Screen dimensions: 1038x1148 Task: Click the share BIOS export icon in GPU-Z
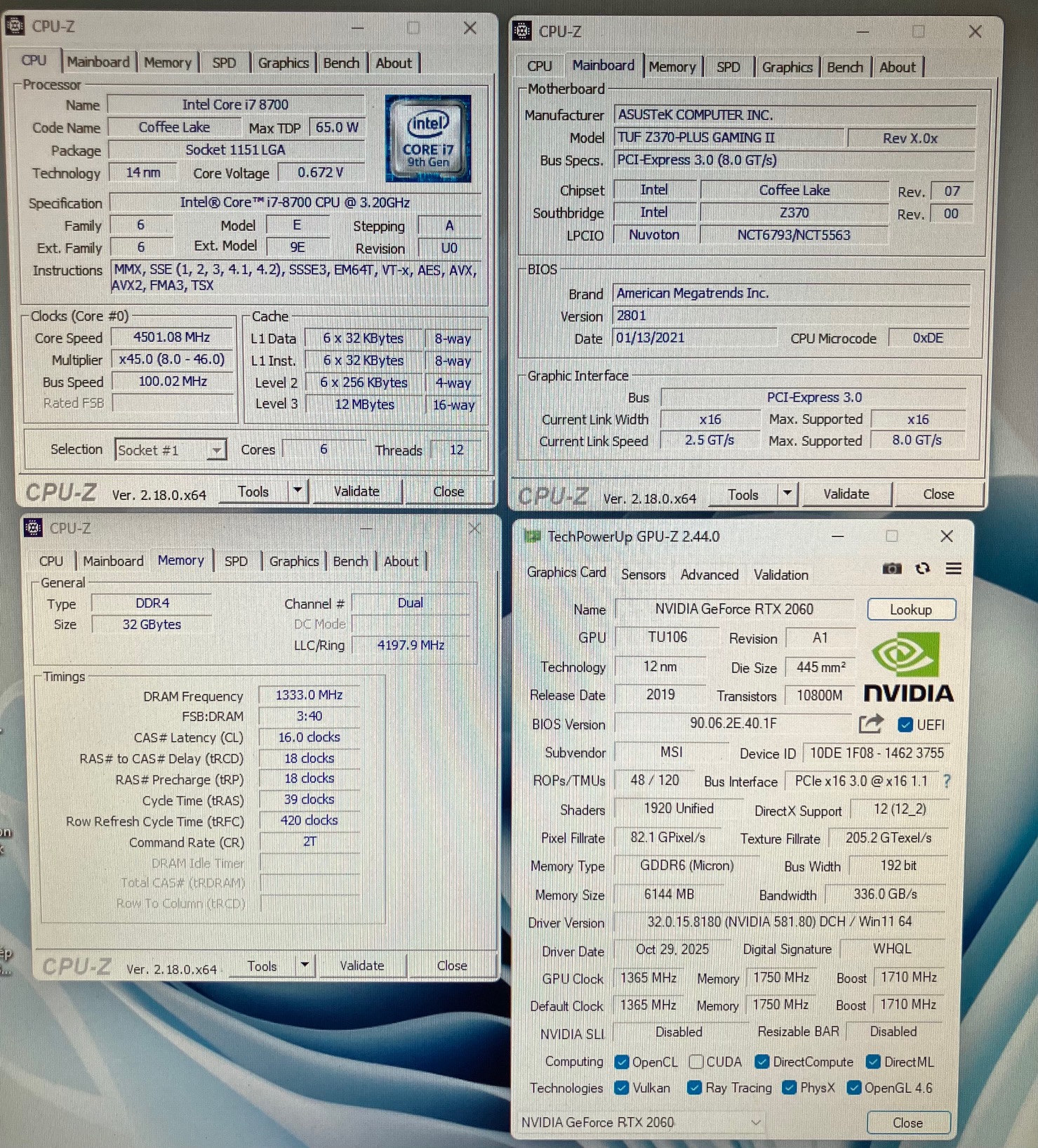click(871, 723)
